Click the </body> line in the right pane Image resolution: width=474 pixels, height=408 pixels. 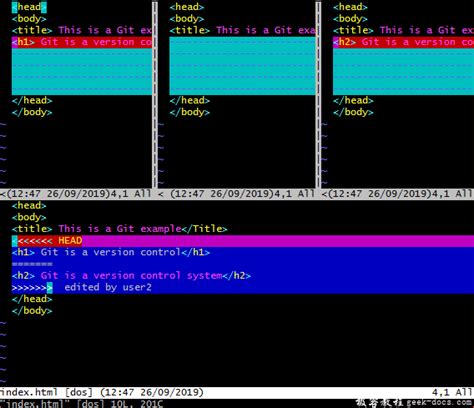pyautogui.click(x=353, y=112)
